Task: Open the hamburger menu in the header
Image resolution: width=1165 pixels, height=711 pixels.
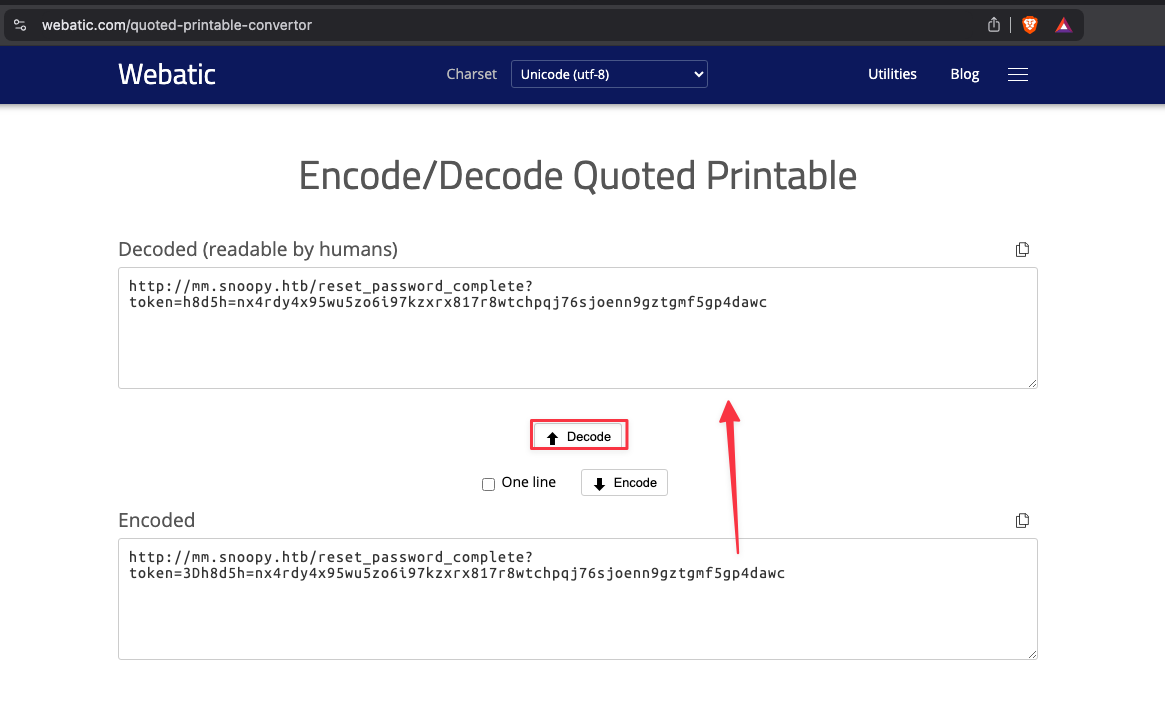Action: pos(1018,74)
